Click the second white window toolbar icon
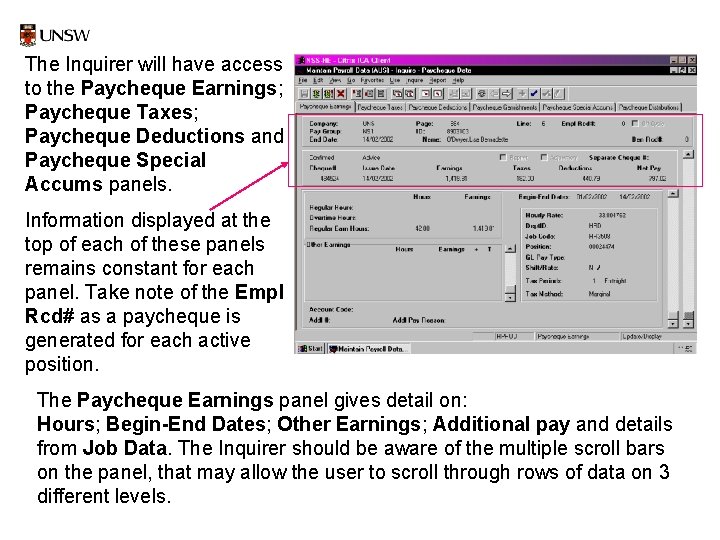This screenshot has width=720, height=540. 438,94
